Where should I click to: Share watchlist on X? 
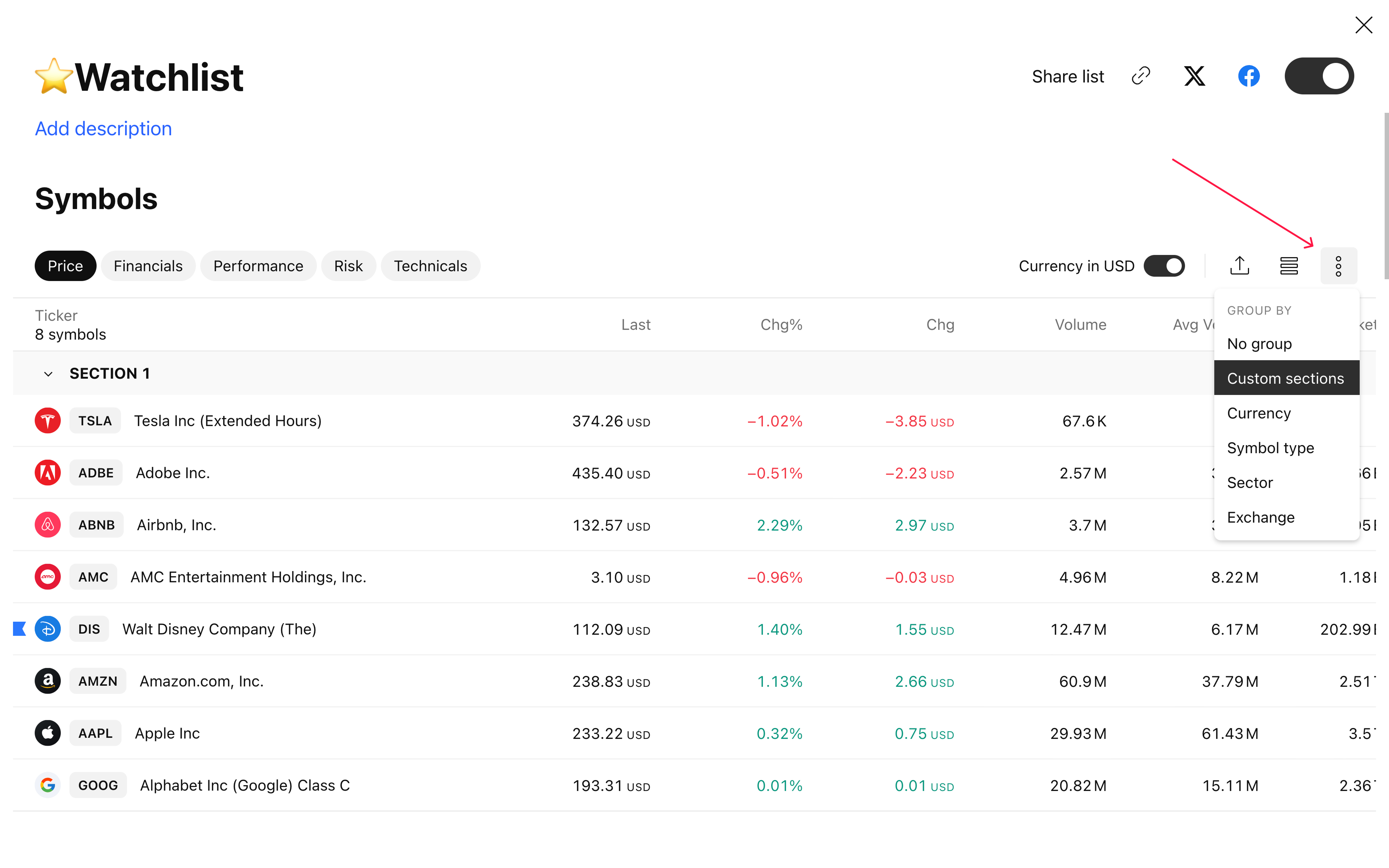[1194, 76]
